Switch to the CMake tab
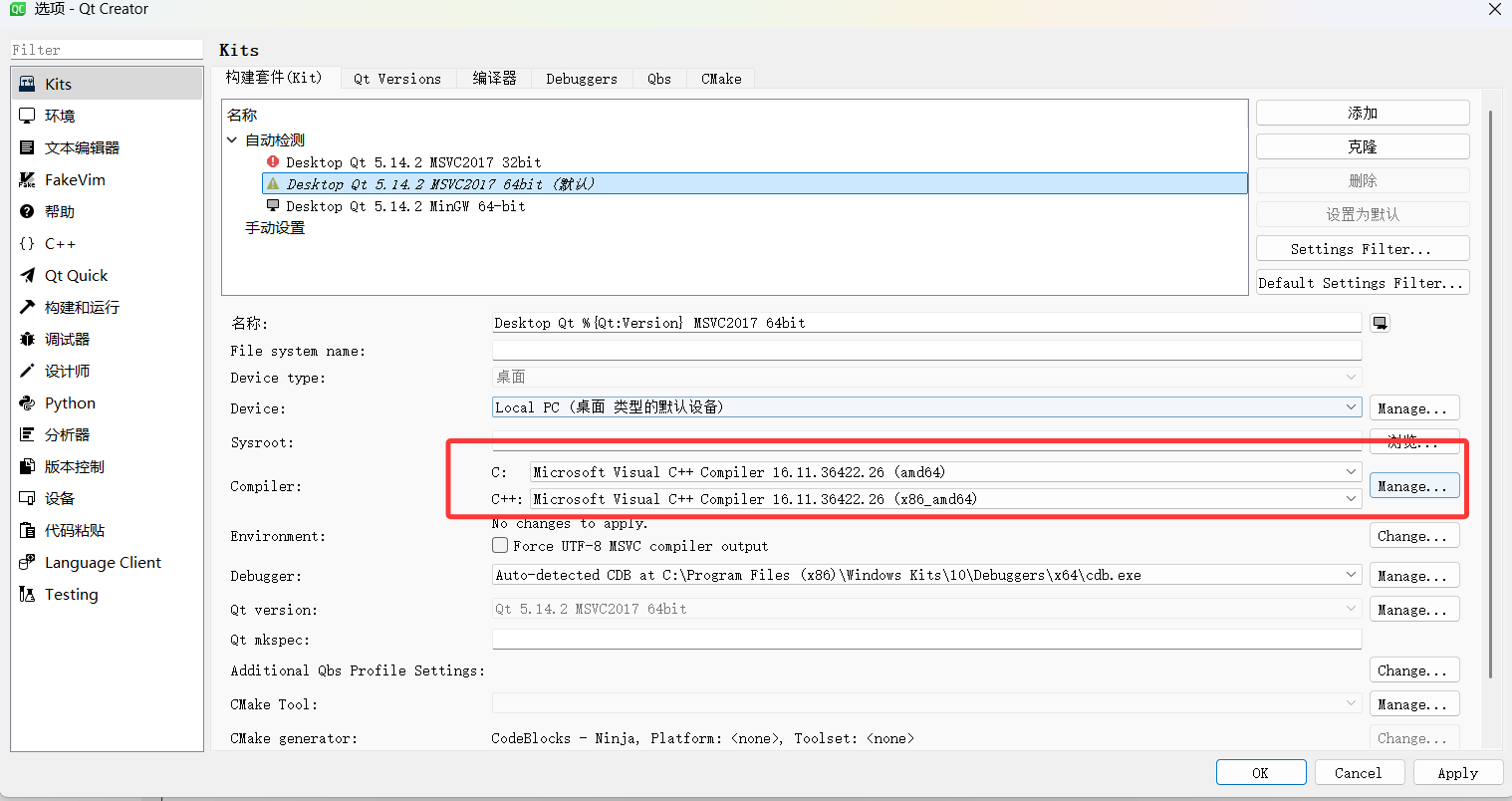 [x=721, y=79]
